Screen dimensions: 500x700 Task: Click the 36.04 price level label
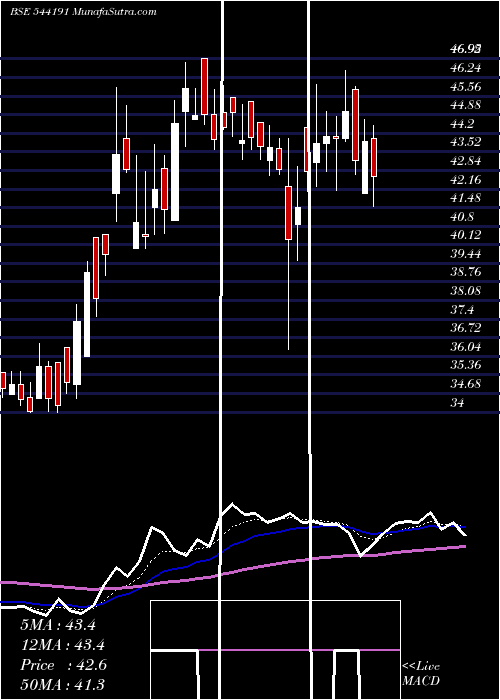pyautogui.click(x=466, y=346)
